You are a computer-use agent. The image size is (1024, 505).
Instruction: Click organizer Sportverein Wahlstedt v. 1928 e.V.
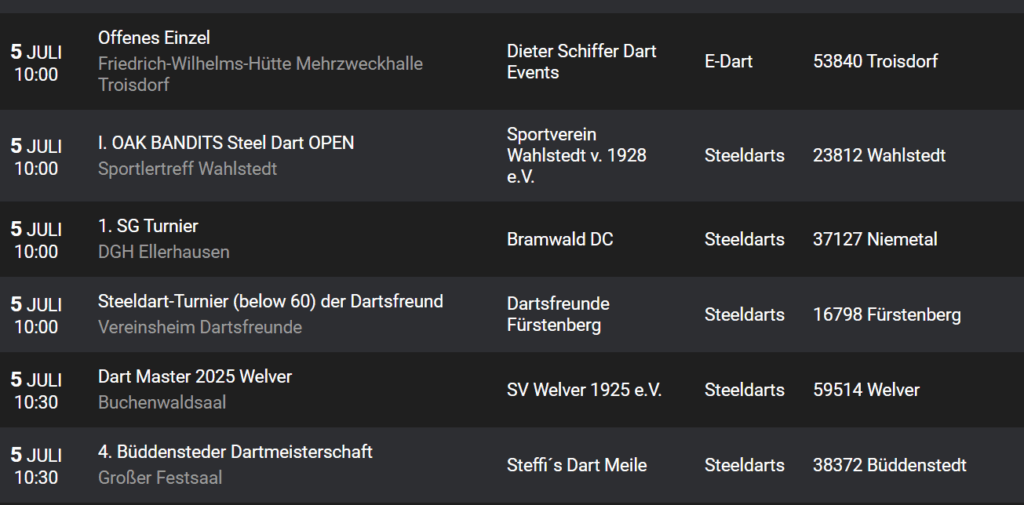point(577,155)
